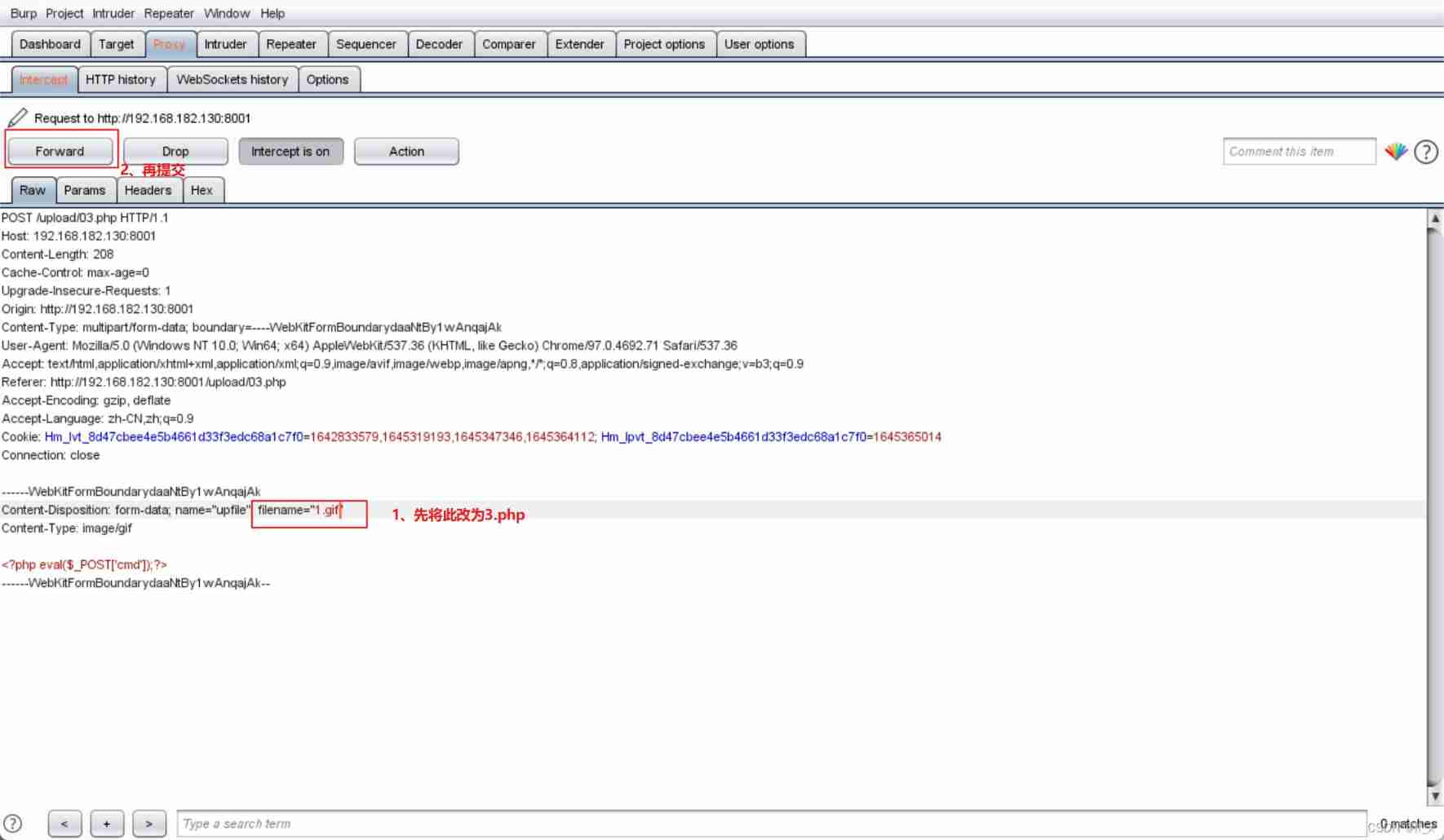This screenshot has height=840, width=1444.
Task: Drop the intercepted request
Action: tap(175, 152)
